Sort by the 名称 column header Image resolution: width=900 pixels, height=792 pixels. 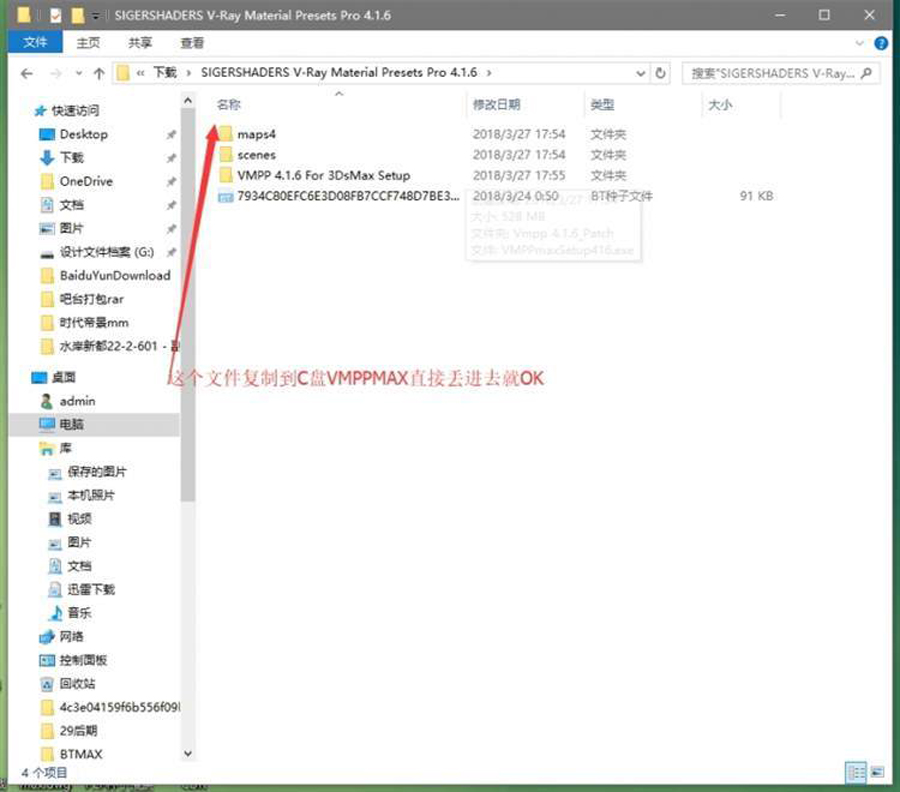[x=229, y=104]
